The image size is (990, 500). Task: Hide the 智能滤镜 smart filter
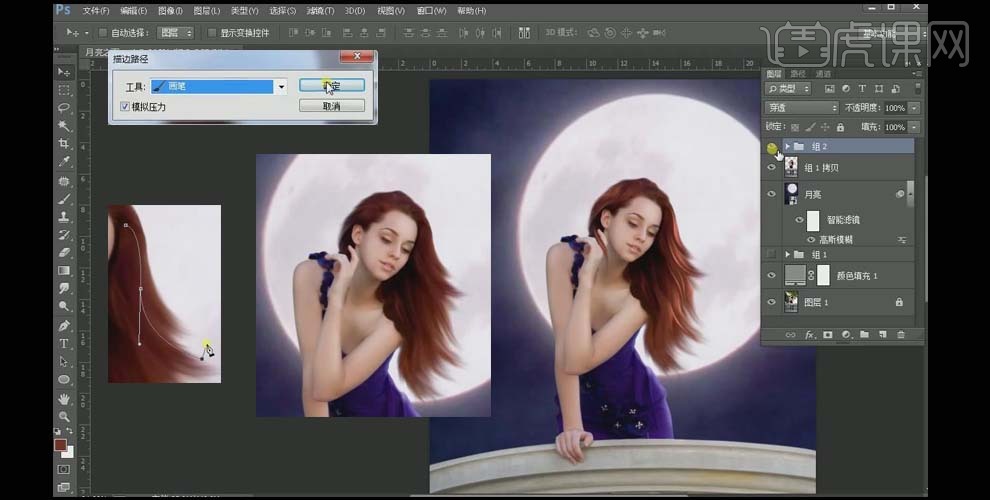799,220
